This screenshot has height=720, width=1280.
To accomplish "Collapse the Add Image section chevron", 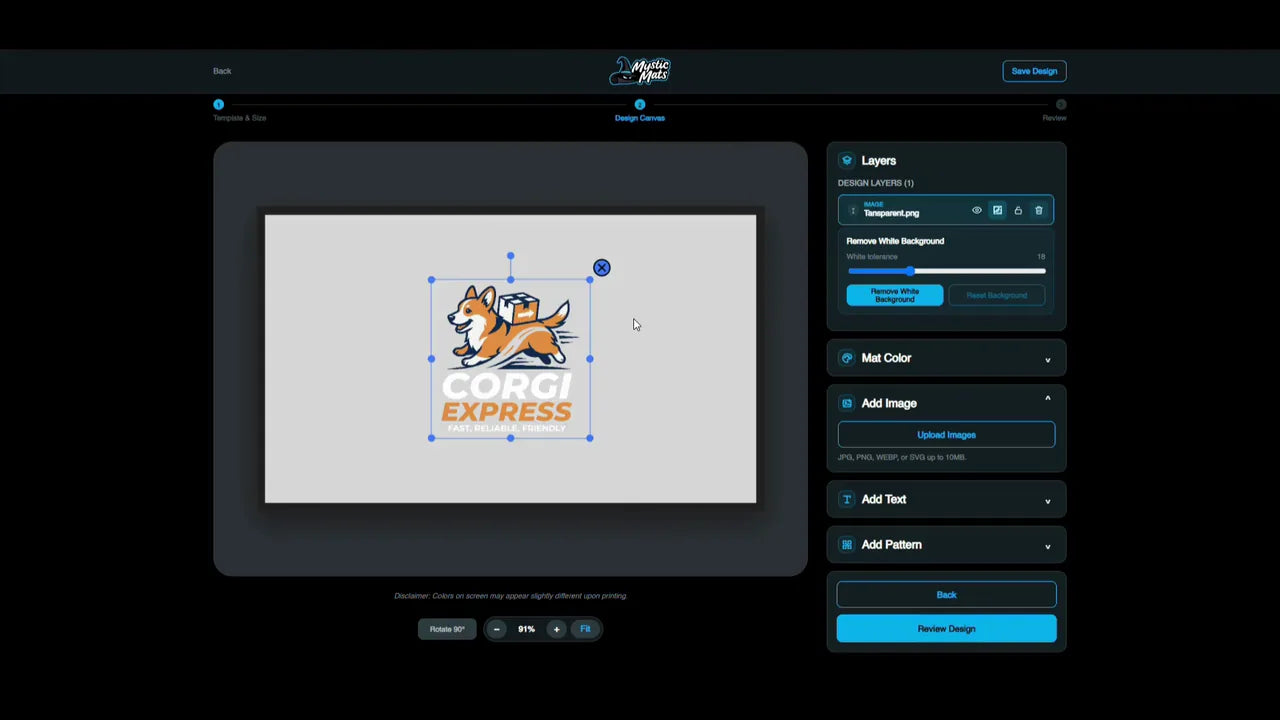I will (1048, 399).
